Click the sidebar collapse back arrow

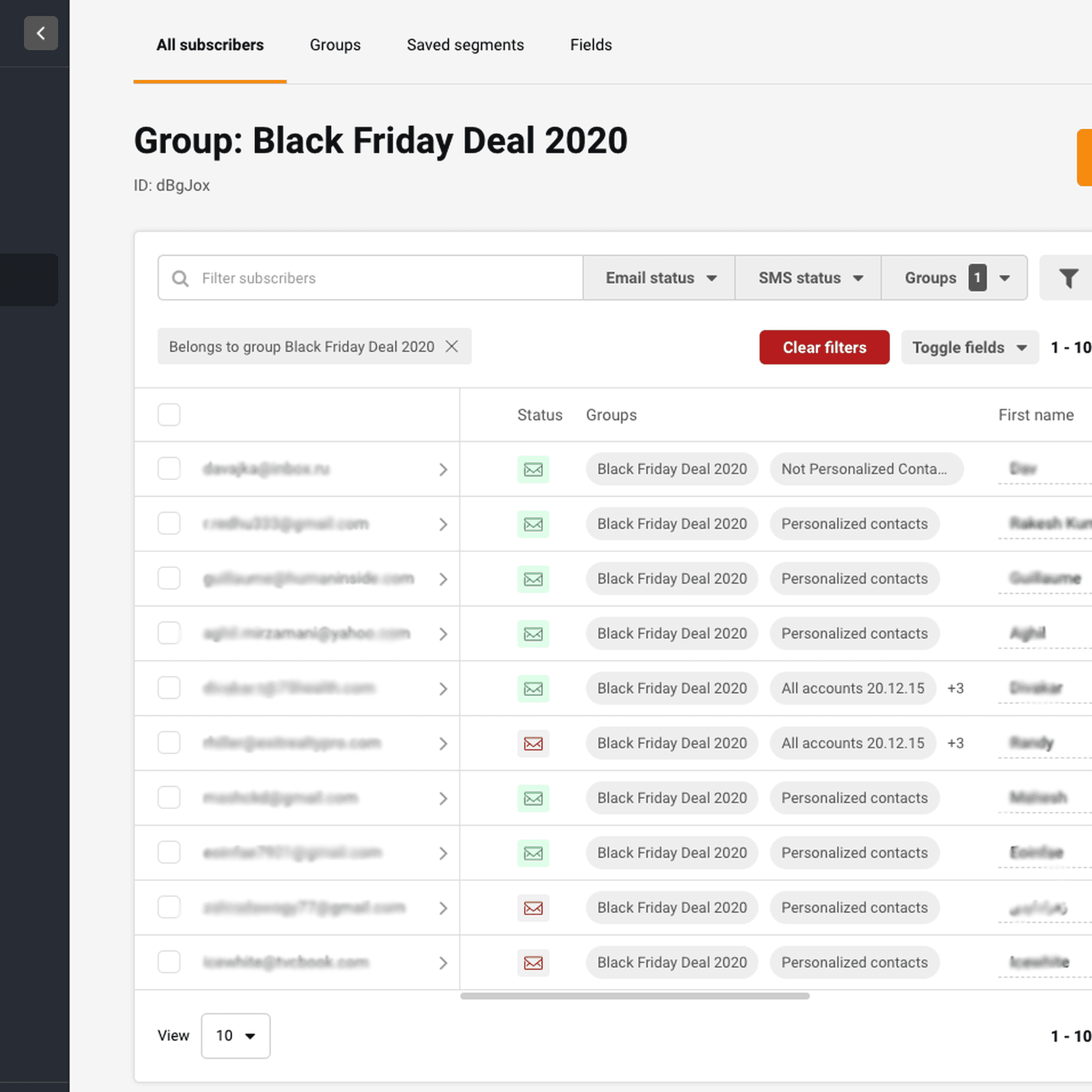click(41, 34)
